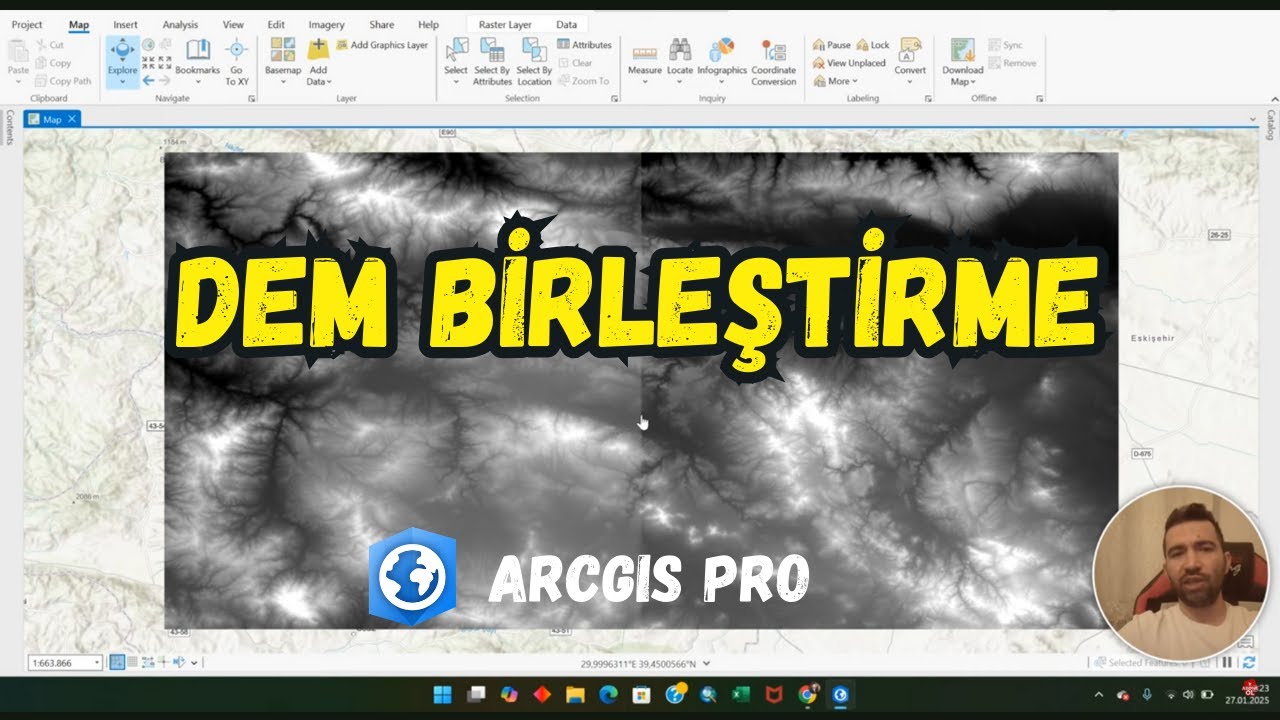Click Add Graphics Layer
The image size is (1280, 720).
point(382,45)
